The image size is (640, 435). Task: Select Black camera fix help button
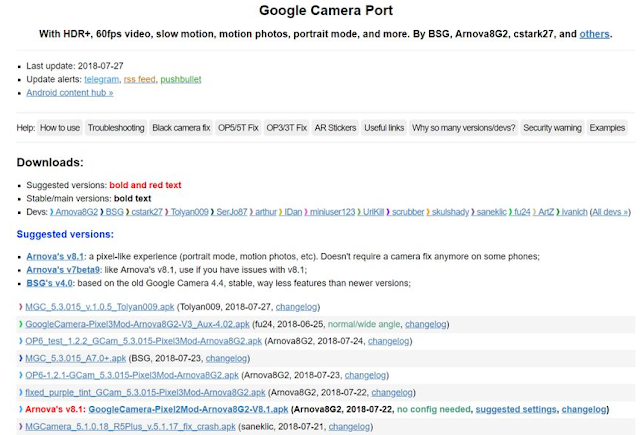click(181, 128)
